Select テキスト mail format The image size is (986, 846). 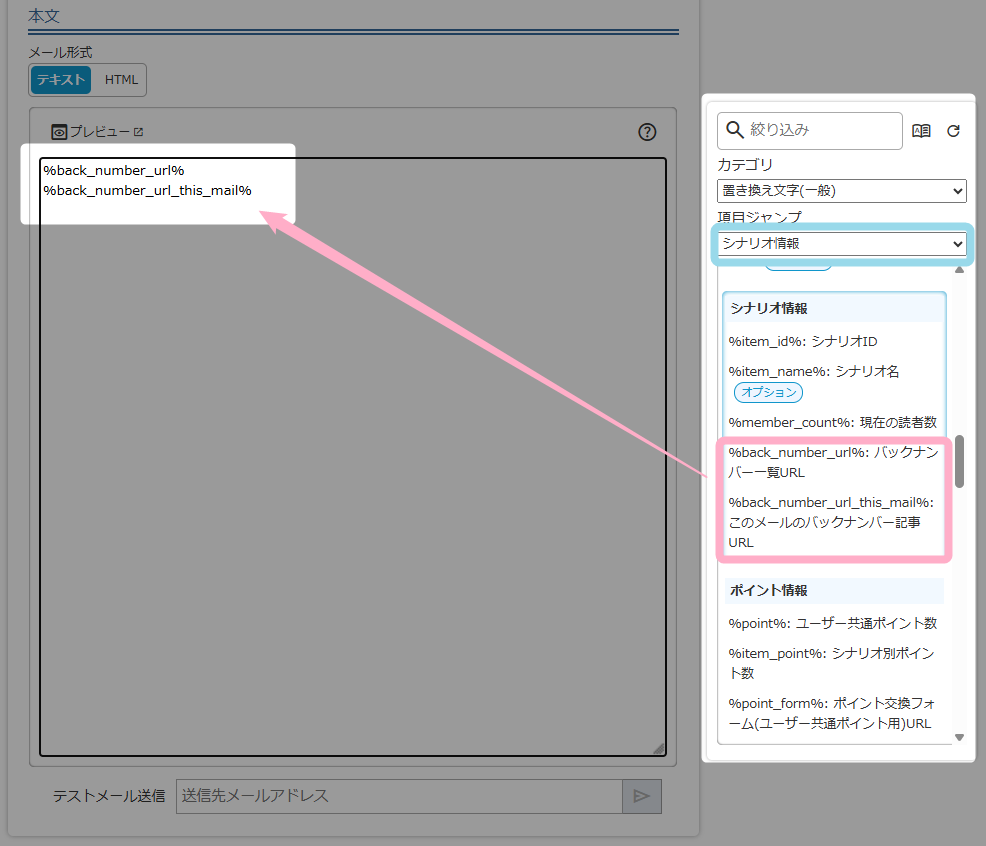tap(61, 80)
